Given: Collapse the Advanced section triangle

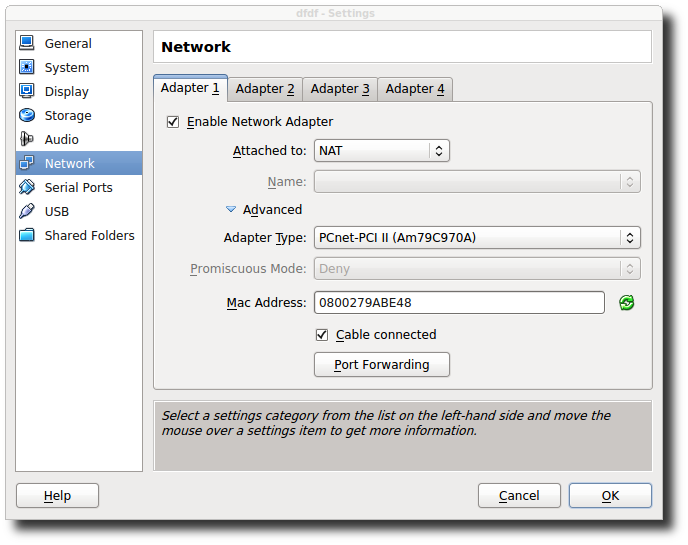Looking at the screenshot, I should pyautogui.click(x=231, y=209).
